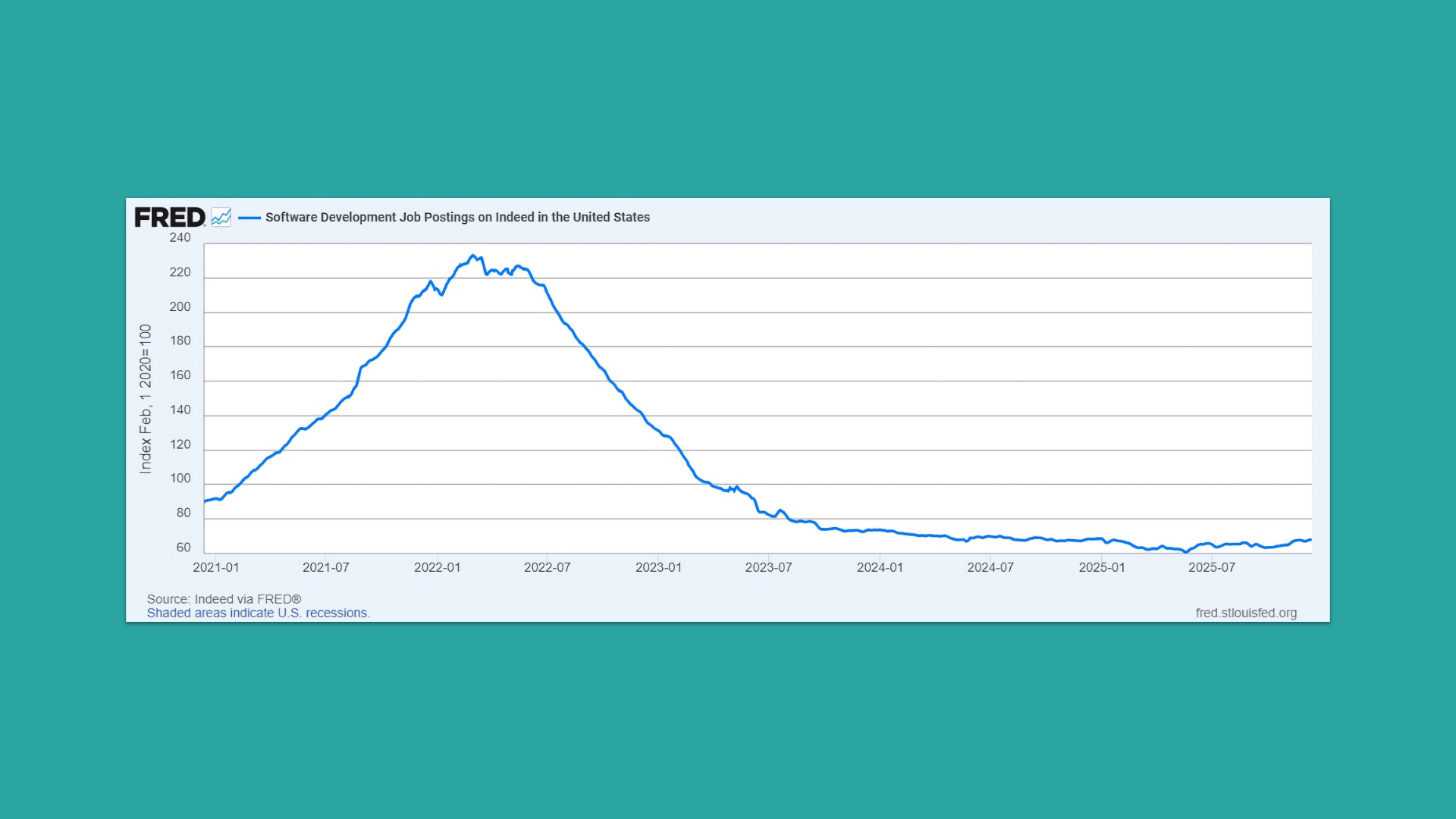Click the chart icon beside FRED logo
The image size is (1456, 819).
click(x=221, y=218)
